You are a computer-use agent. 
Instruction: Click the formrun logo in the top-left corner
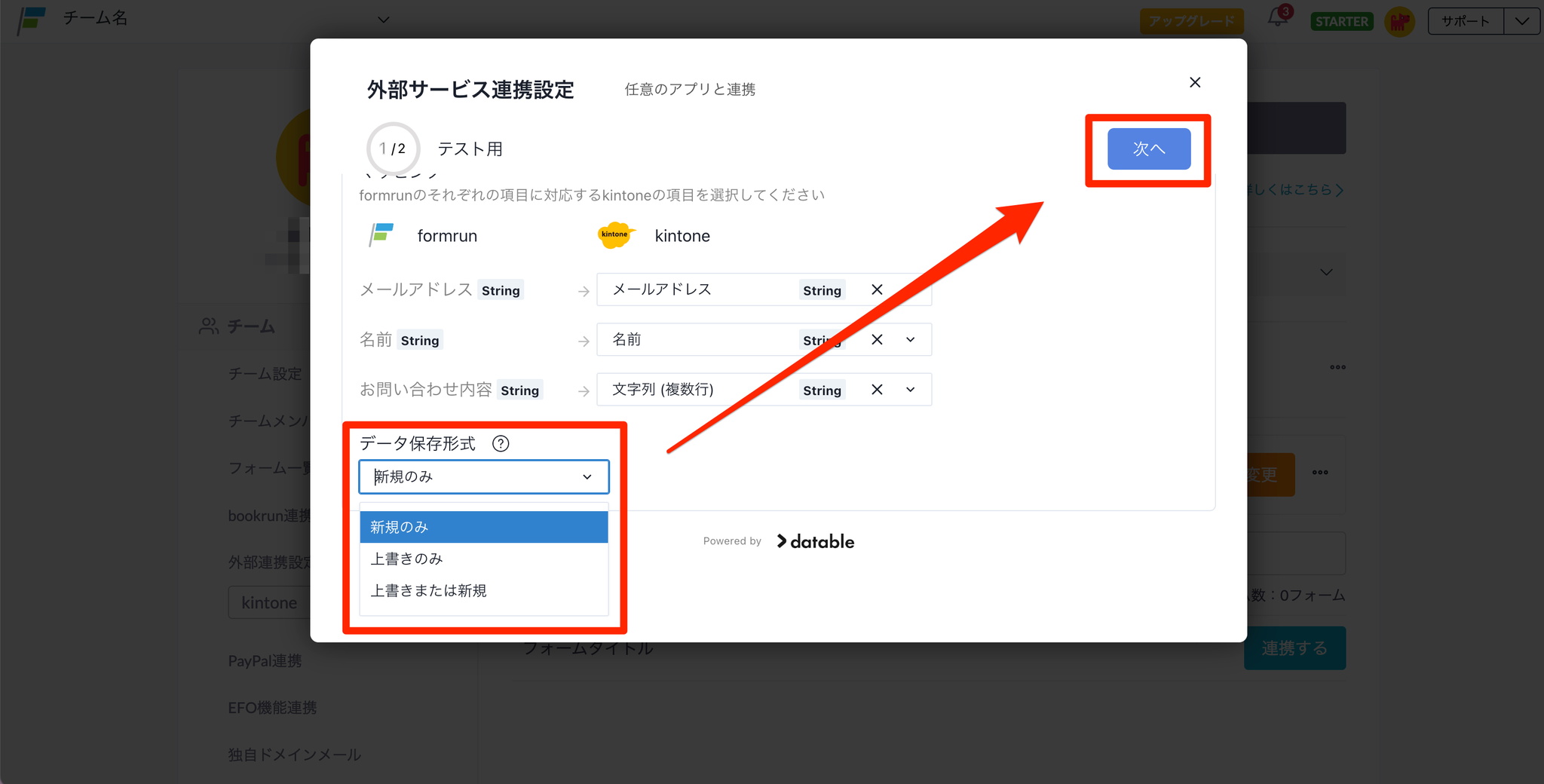click(x=32, y=20)
